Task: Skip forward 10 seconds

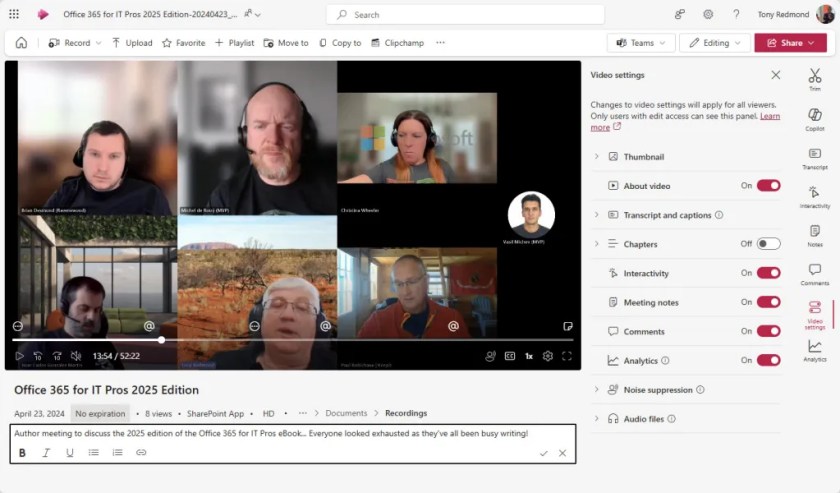Action: pyautogui.click(x=57, y=356)
